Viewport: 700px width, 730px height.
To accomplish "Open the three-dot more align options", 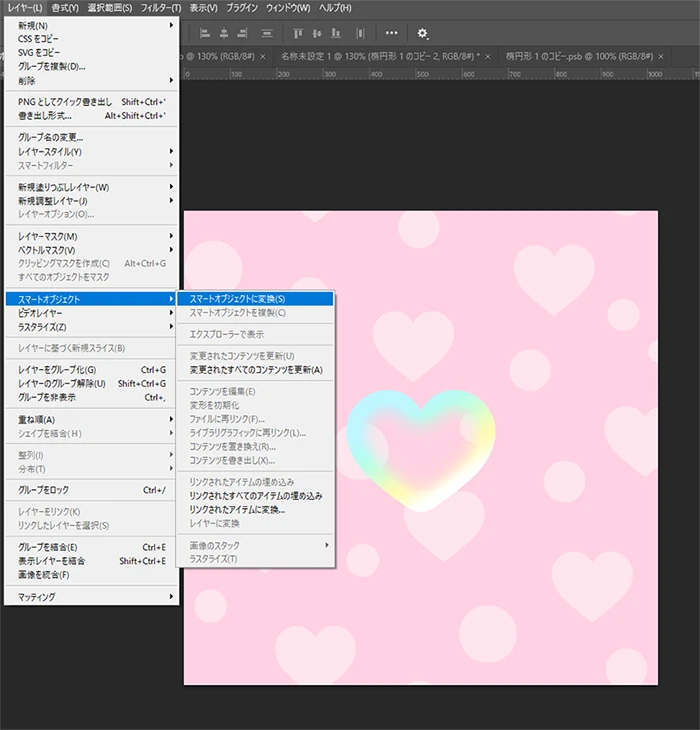I will click(390, 33).
